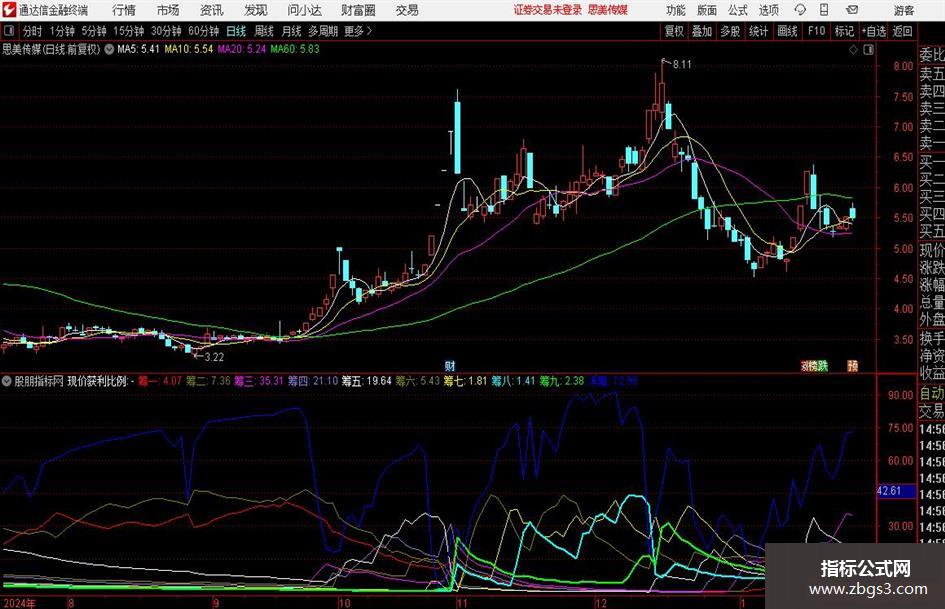Switch to 1分钟 period
The width and height of the screenshot is (945, 609).
[x=62, y=31]
